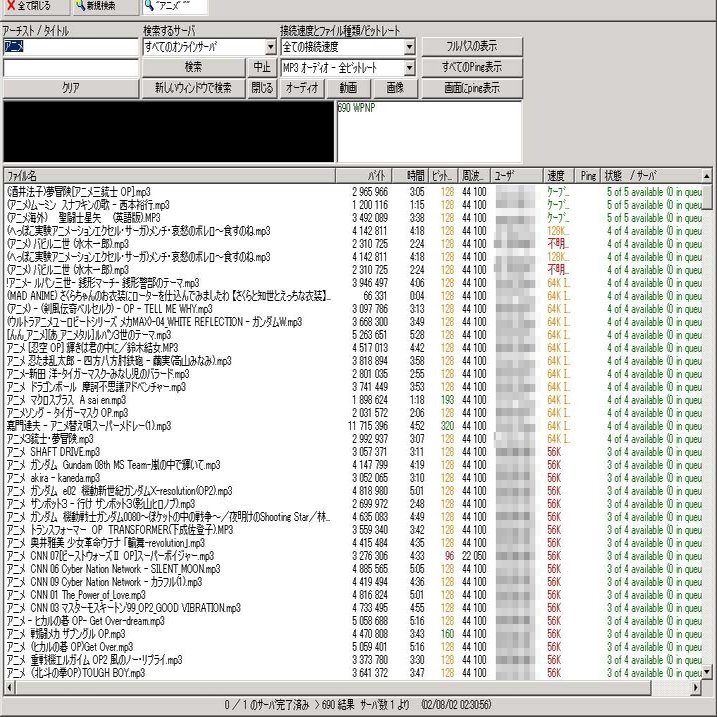Select file アニメソング - タイガーマスク OP.mp3
The height and width of the screenshot is (717, 717).
tap(353, 412)
